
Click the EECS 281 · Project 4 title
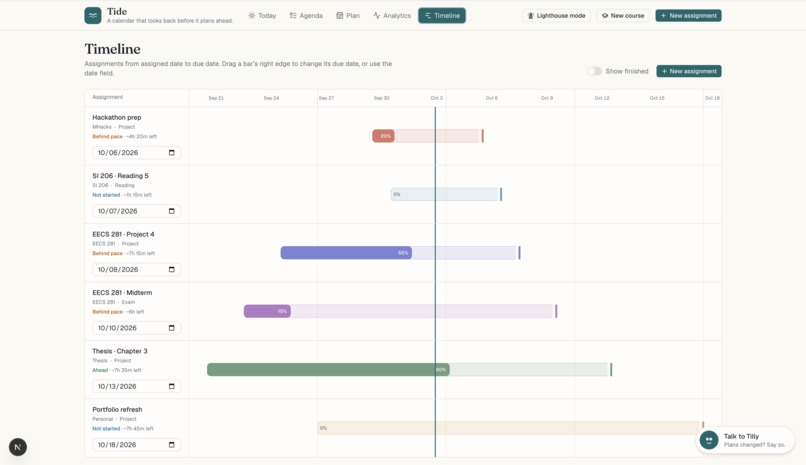pyautogui.click(x=123, y=234)
